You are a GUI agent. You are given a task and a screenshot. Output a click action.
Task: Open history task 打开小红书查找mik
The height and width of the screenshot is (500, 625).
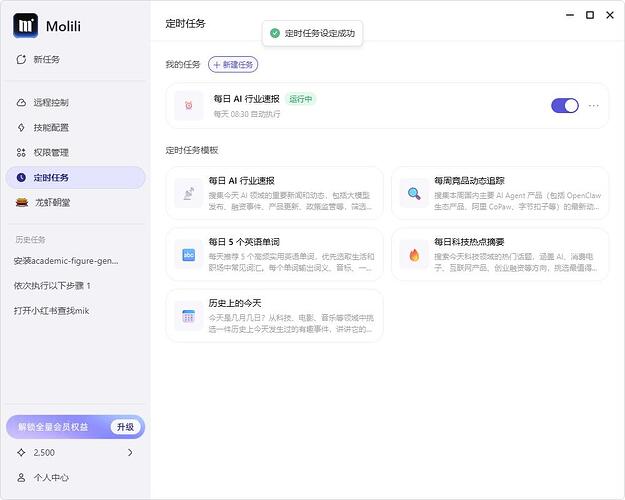pyautogui.click(x=51, y=311)
